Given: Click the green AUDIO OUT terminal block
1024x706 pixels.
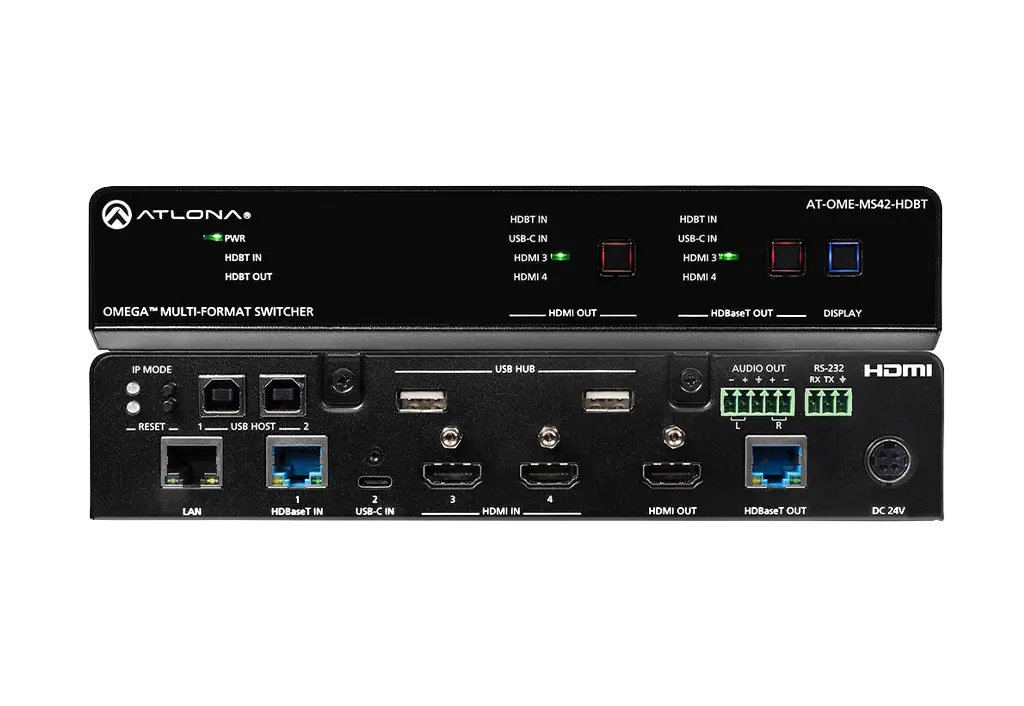Looking at the screenshot, I should 758,402.
